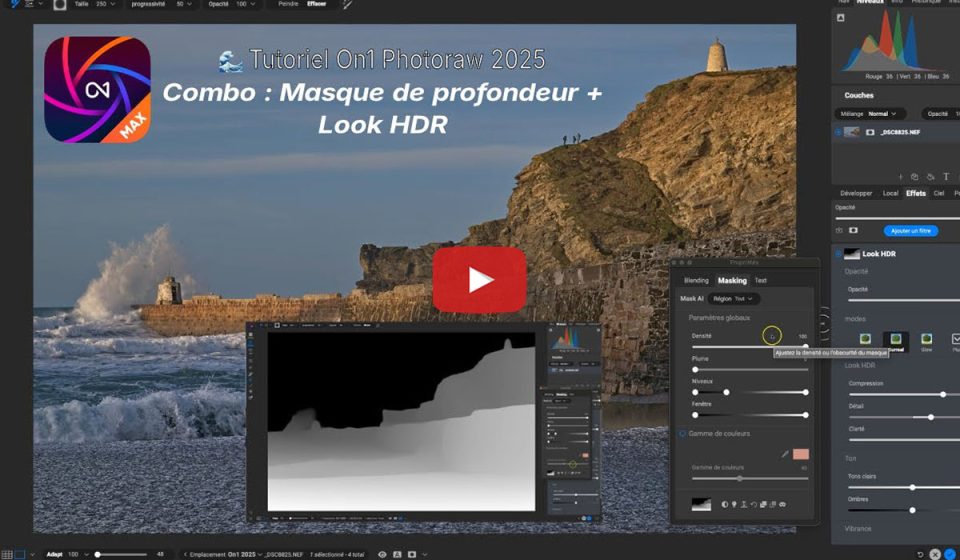This screenshot has height=560, width=960.
Task: Select the first Look HDR mode preset
Action: (x=865, y=339)
